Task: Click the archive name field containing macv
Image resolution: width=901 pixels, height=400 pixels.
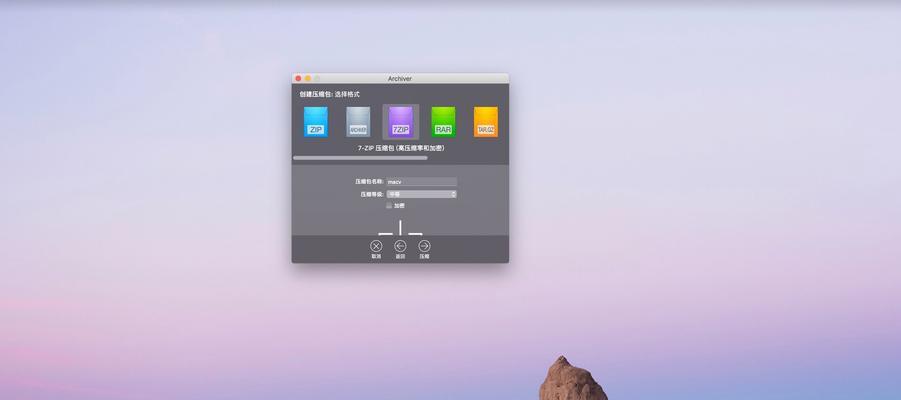Action: (x=421, y=182)
